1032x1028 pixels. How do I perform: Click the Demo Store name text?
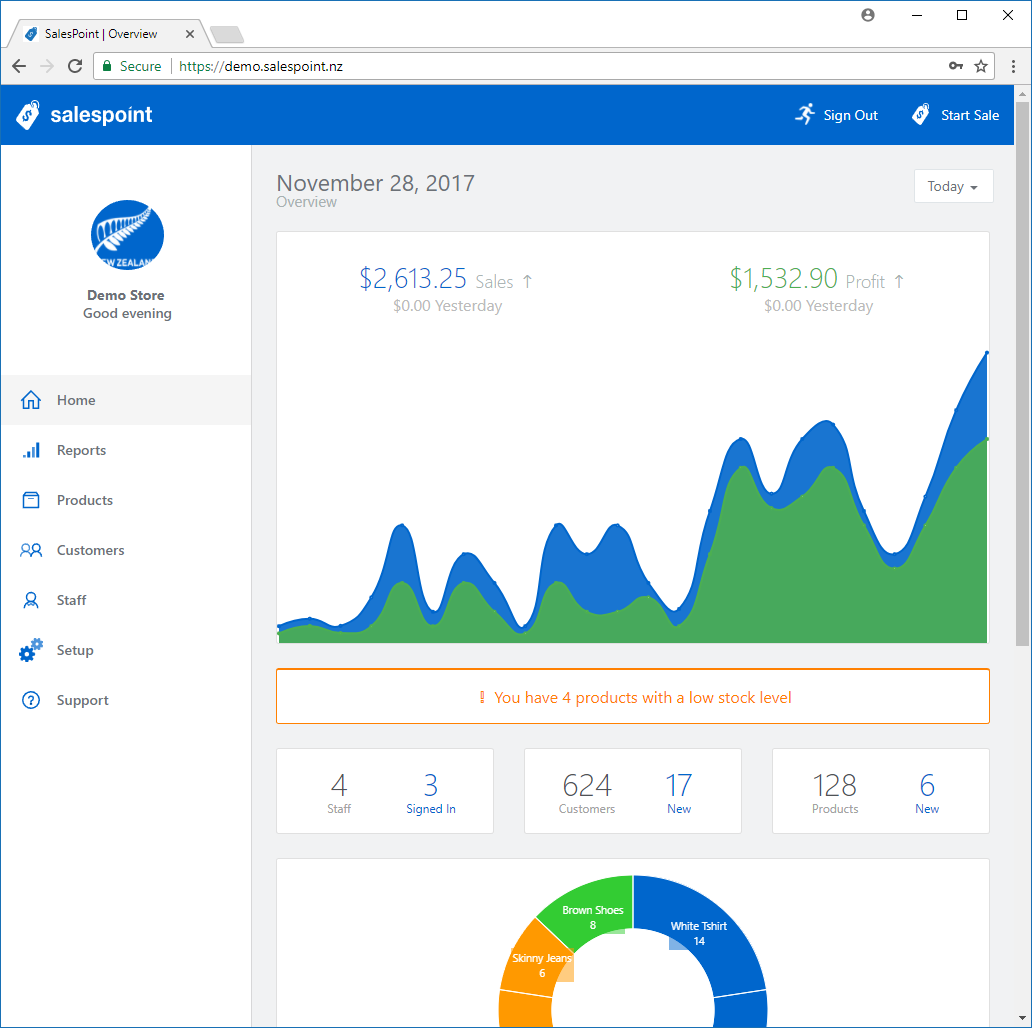tap(126, 295)
